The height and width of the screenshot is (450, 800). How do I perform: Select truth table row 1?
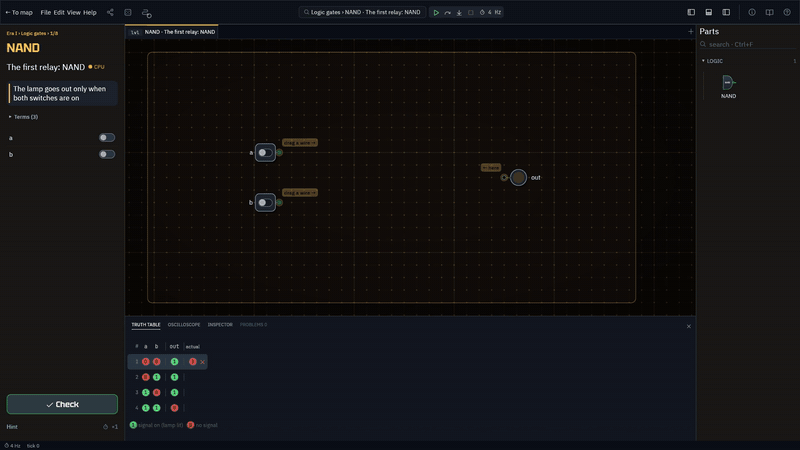coord(167,362)
